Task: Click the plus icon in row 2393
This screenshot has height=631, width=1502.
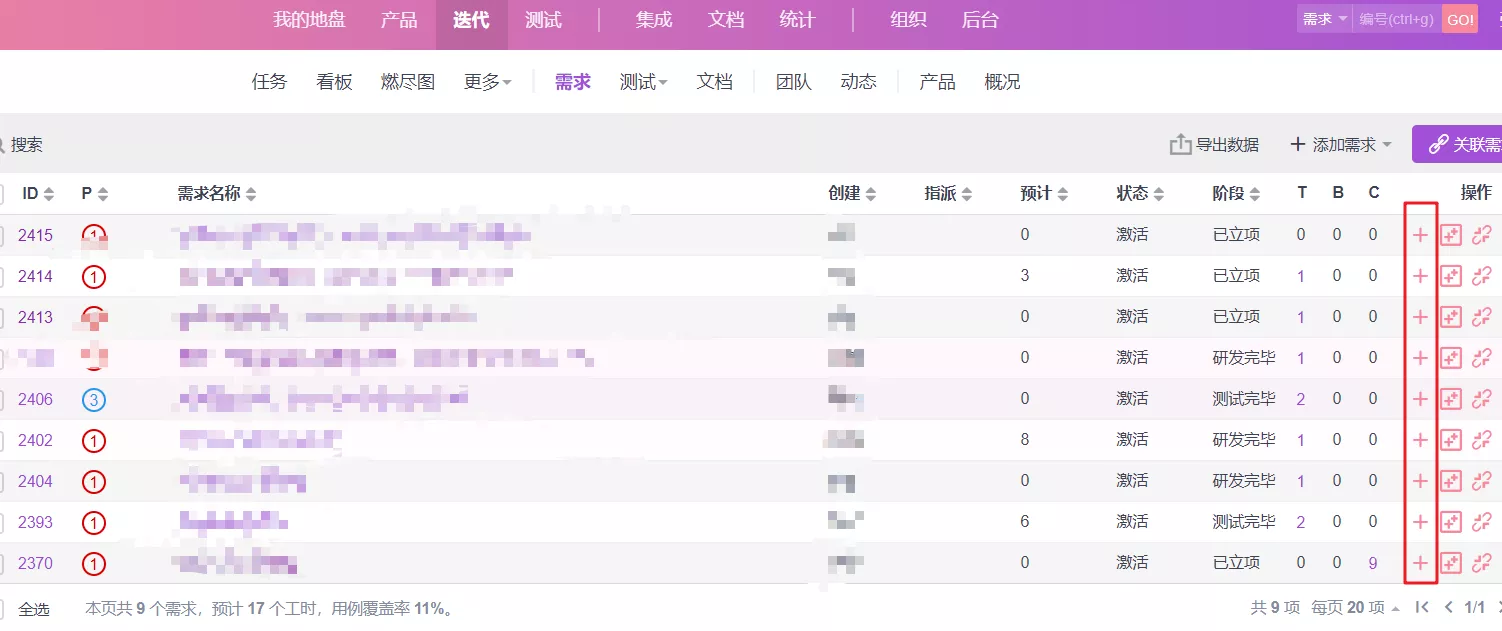Action: [x=1420, y=522]
